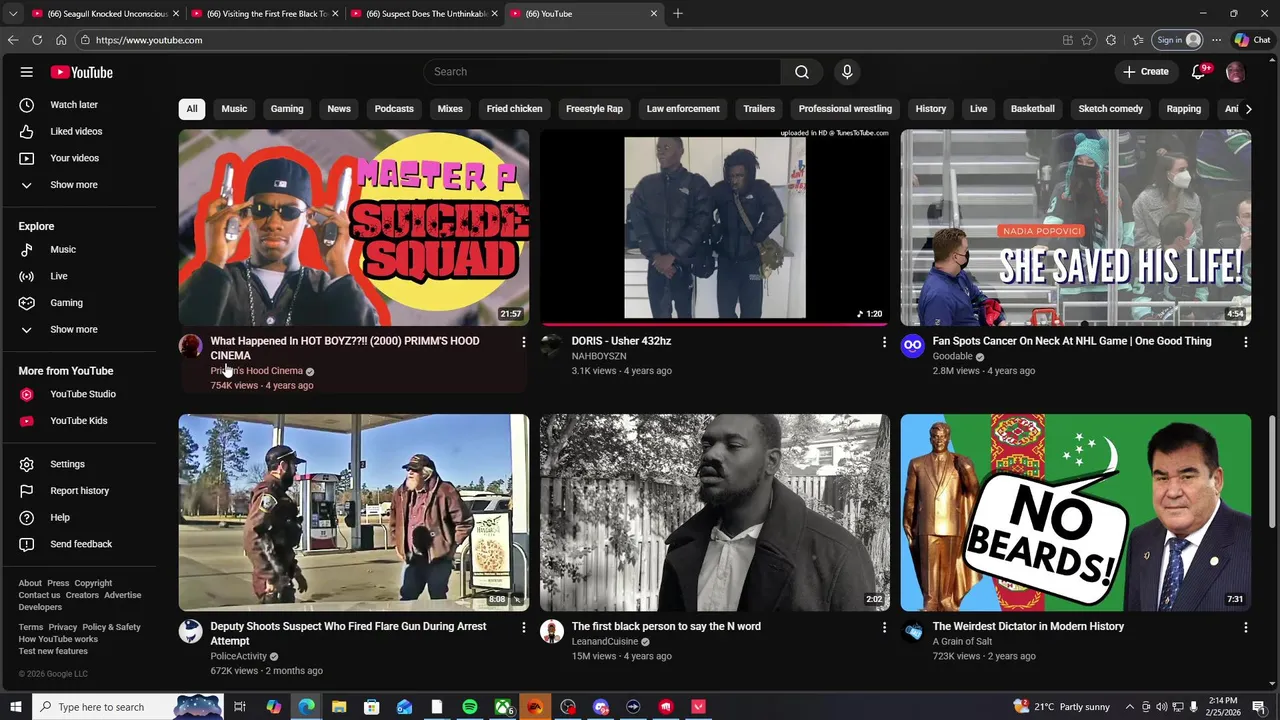Bookmark this page with the star icon
This screenshot has width=1280, height=720.
point(1087,40)
